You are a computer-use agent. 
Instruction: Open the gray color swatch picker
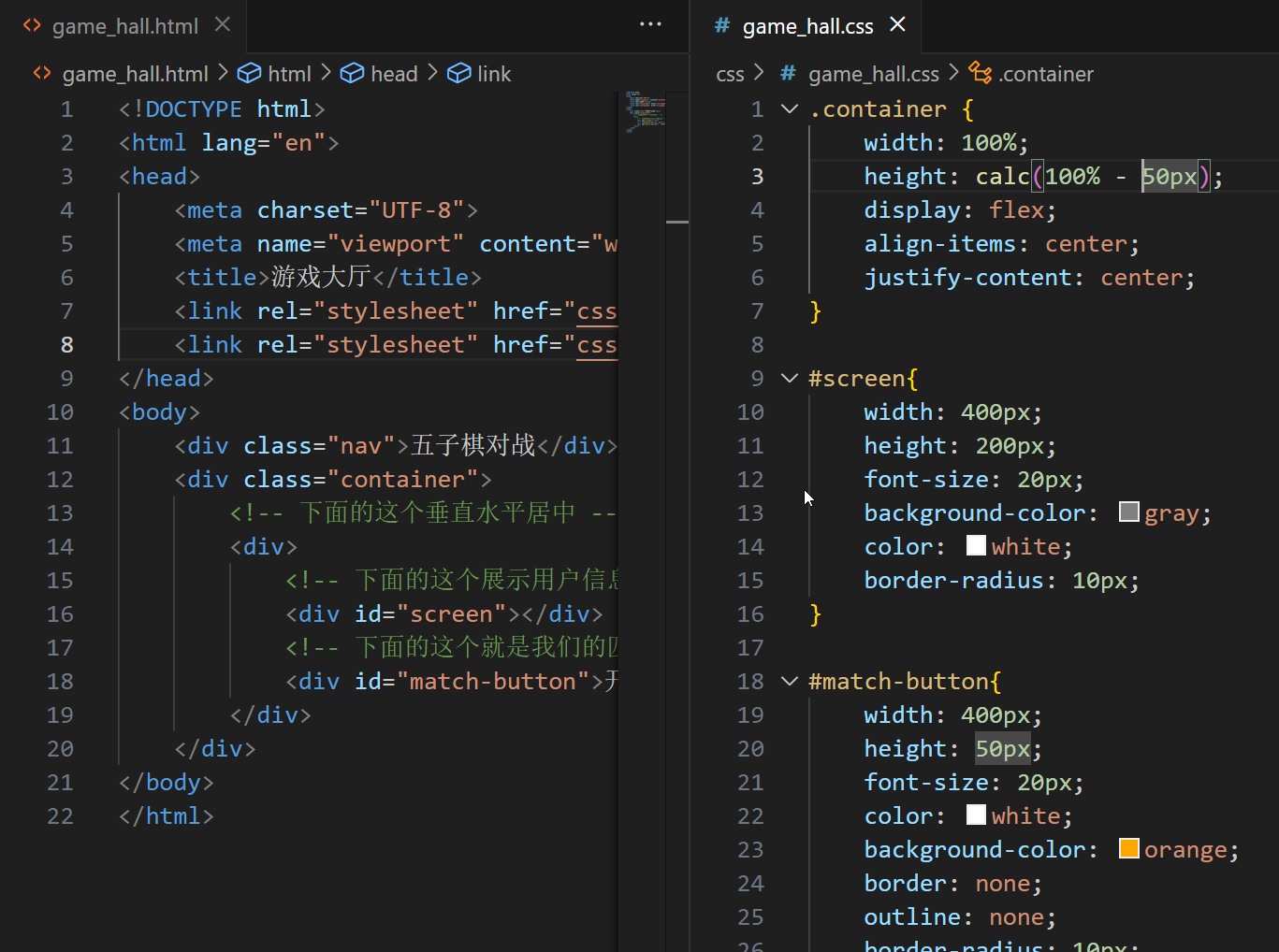(x=1129, y=512)
